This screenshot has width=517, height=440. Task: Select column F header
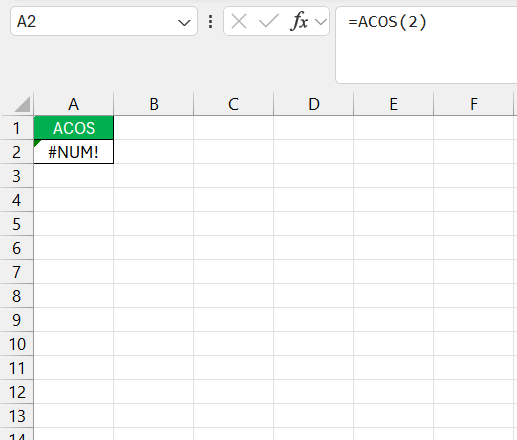click(x=474, y=104)
